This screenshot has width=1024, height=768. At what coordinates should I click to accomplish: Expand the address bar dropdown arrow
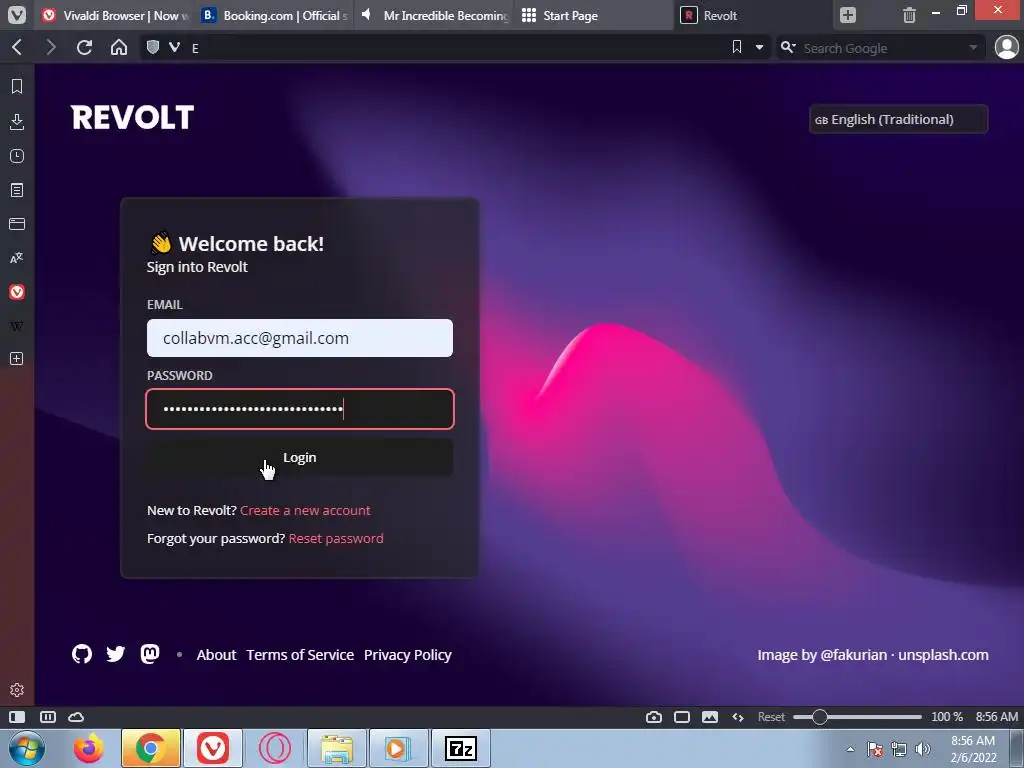tap(759, 48)
